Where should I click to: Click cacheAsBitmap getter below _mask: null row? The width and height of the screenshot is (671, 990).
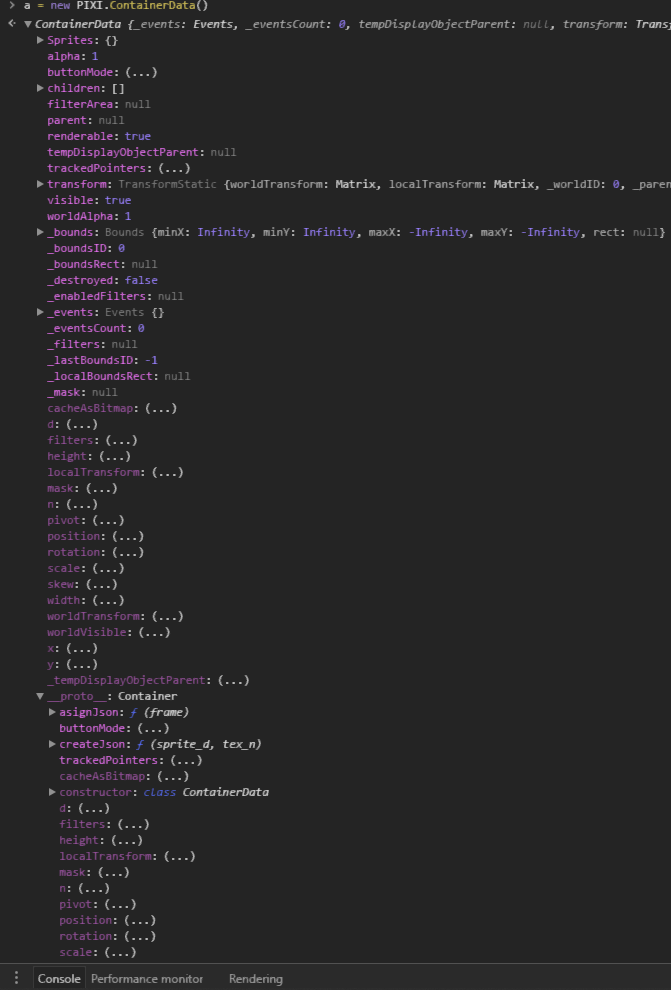(x=161, y=408)
